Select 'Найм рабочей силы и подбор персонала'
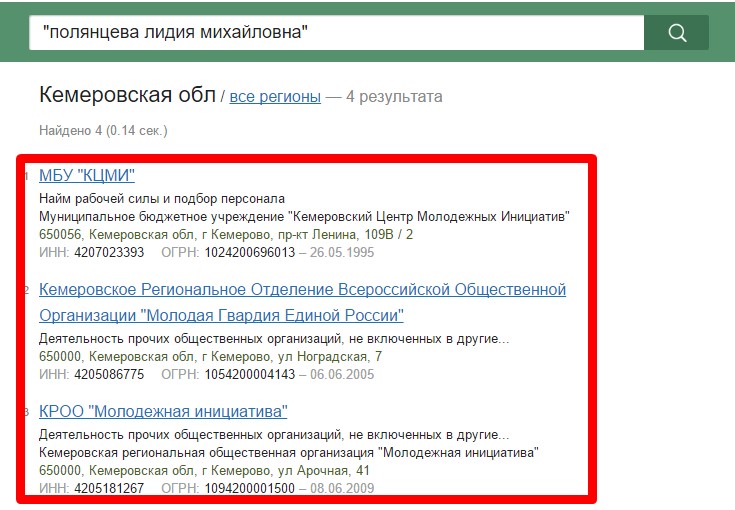Viewport: 735px width, 510px height. pos(162,199)
